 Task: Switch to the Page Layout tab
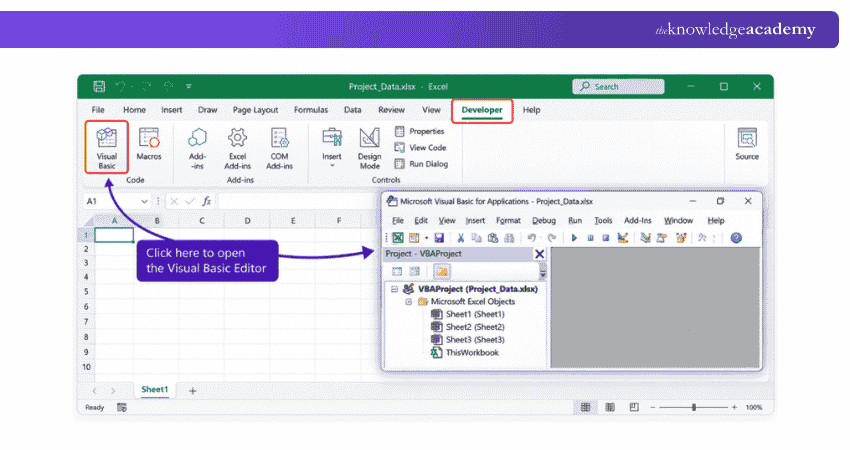[x=255, y=110]
